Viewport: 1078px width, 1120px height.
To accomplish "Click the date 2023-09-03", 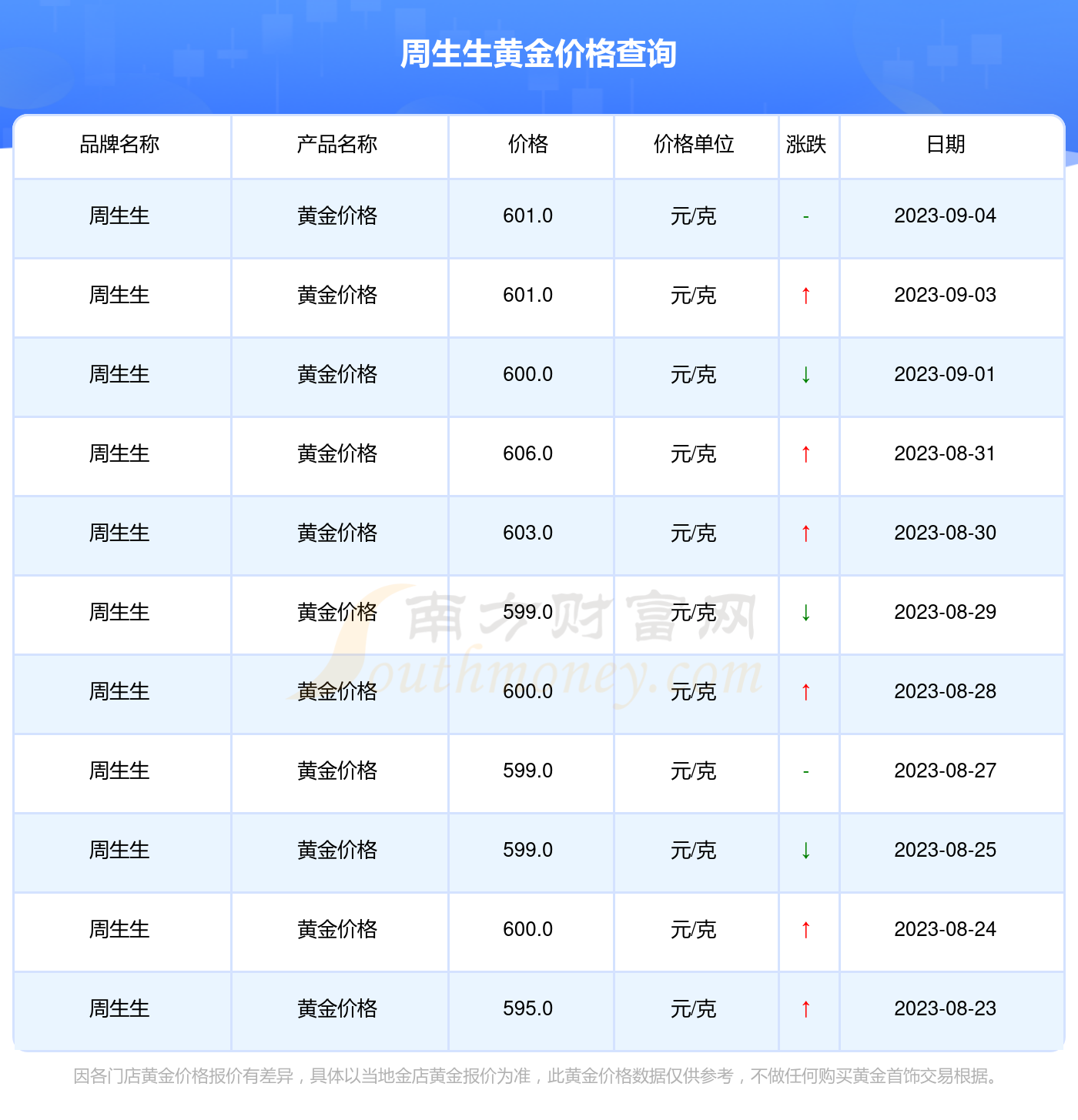I will pyautogui.click(x=945, y=296).
